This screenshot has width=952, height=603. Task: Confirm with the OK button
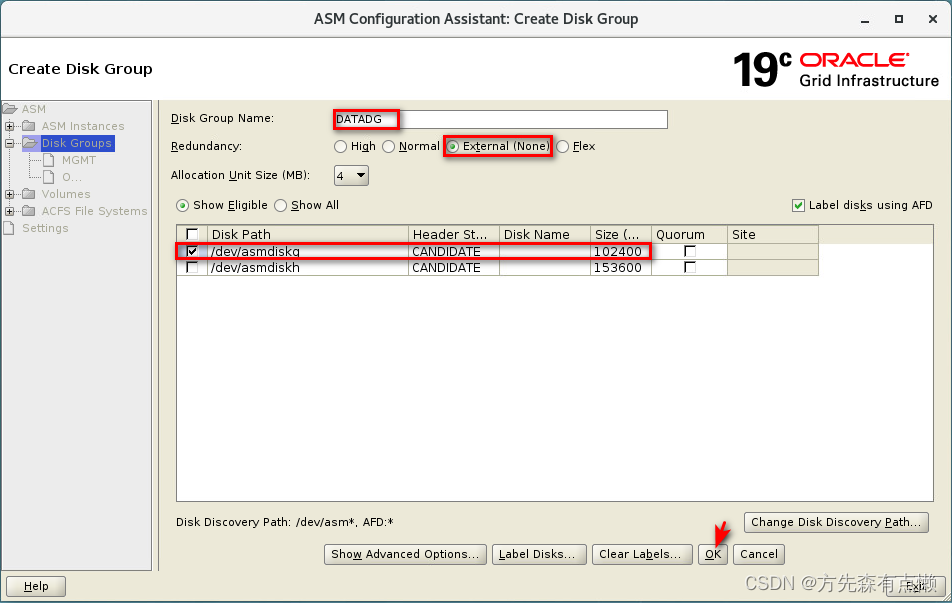point(713,554)
